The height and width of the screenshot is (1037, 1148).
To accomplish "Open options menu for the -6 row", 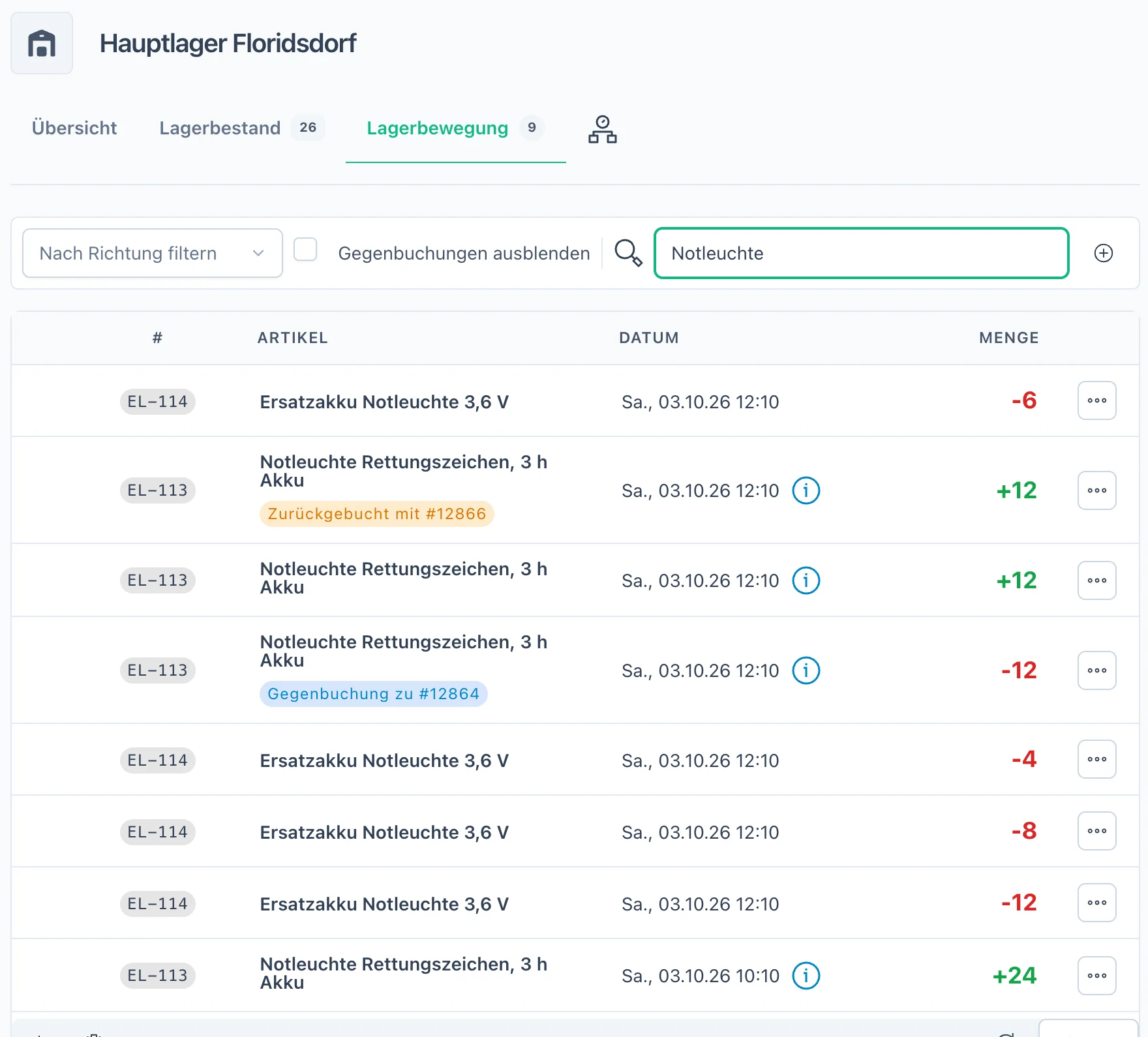I will click(1097, 400).
